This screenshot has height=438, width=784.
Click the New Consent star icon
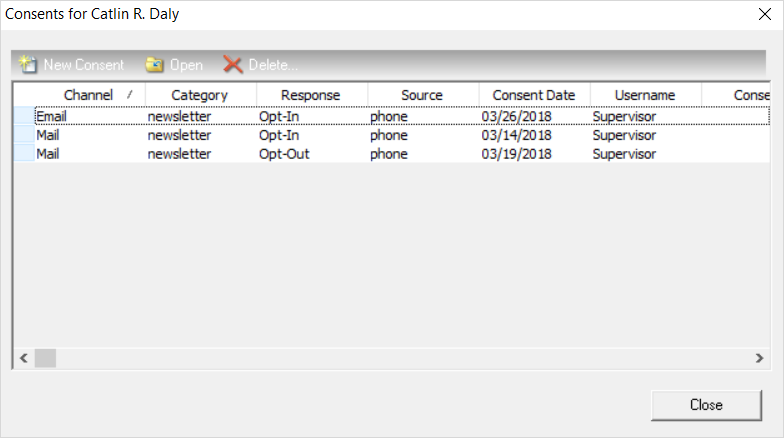pyautogui.click(x=26, y=65)
